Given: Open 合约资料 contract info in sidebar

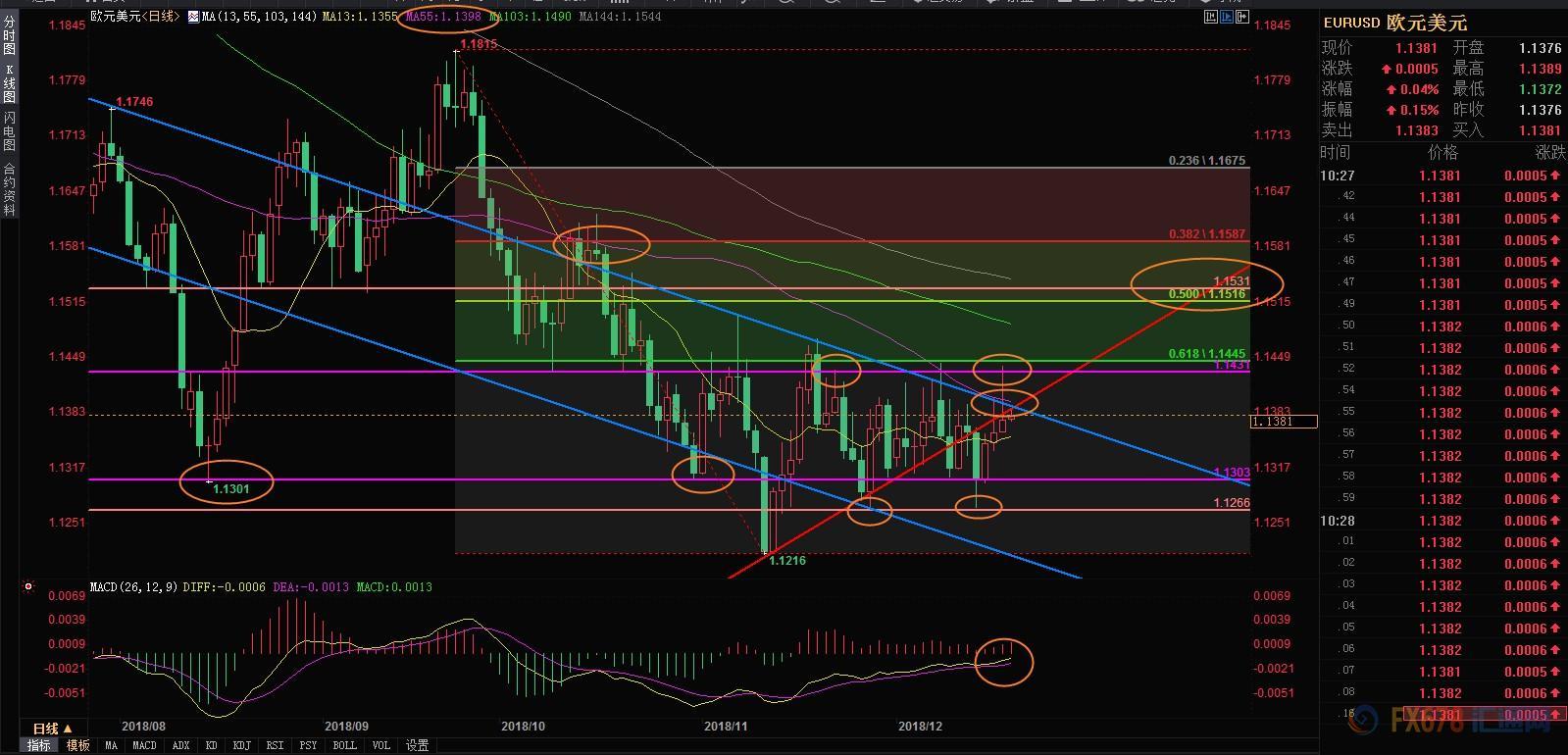Looking at the screenshot, I should (10, 189).
